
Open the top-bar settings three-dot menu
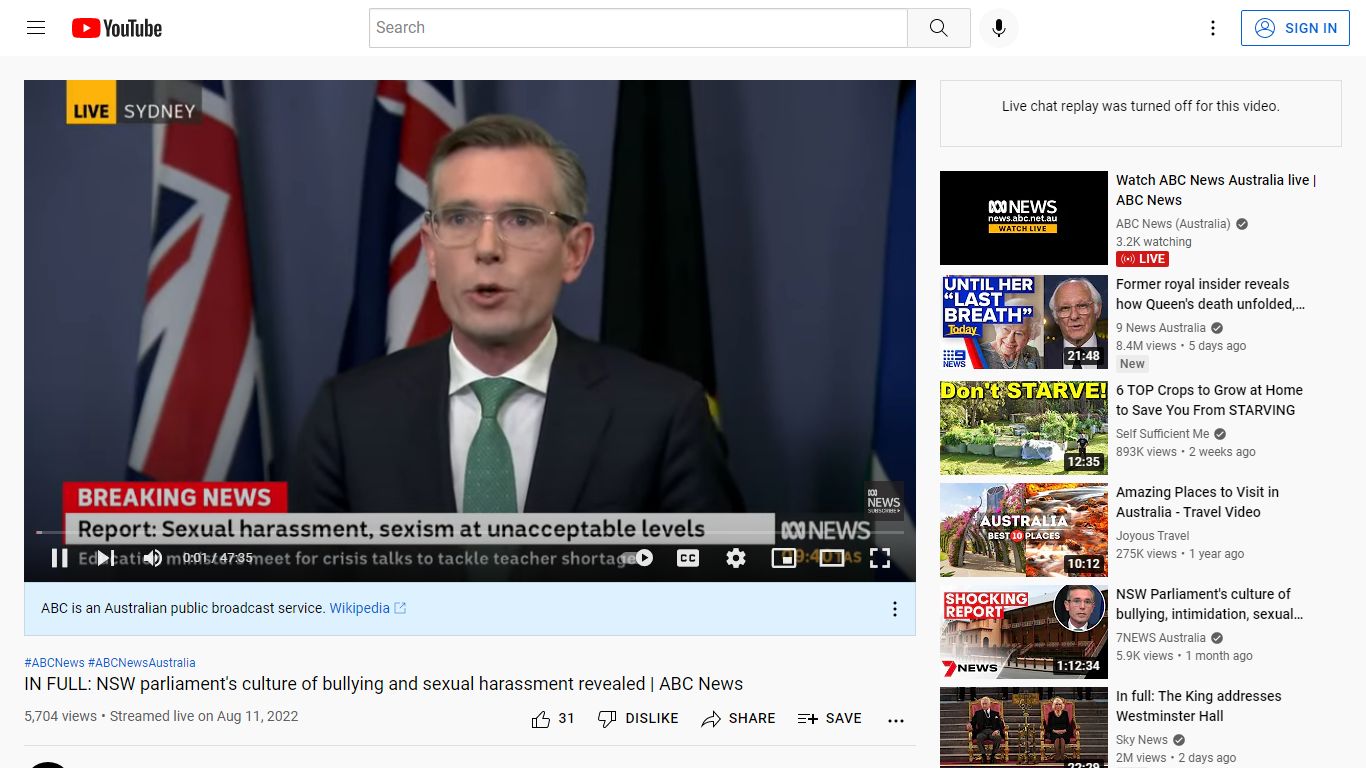(x=1213, y=28)
